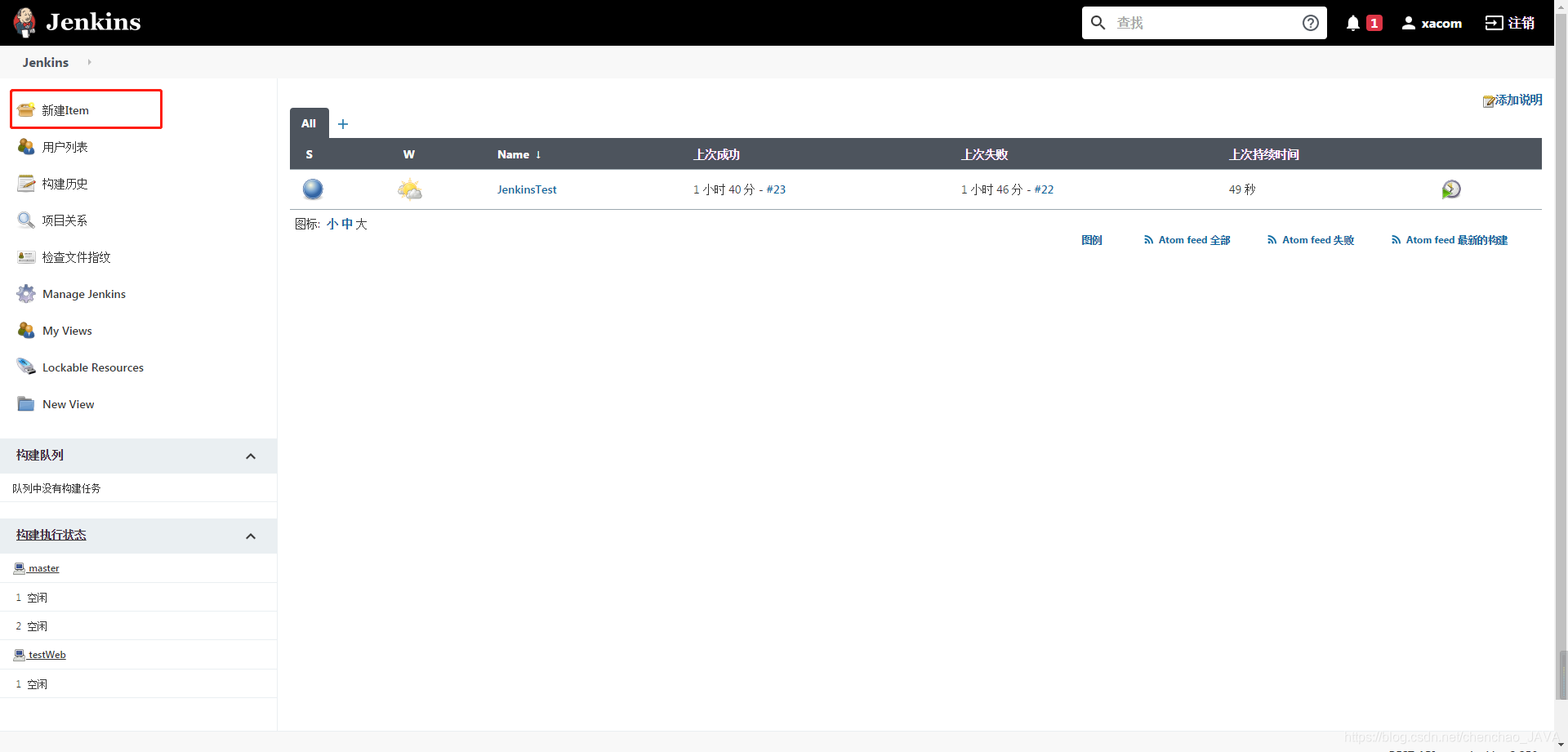
Task: Open Atom feed 最新的构建 link
Action: click(1457, 240)
